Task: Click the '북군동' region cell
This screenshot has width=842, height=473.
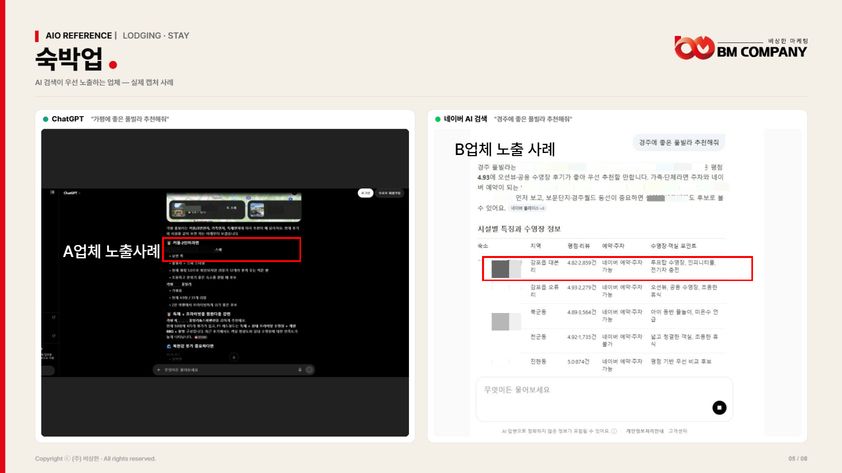Action: 538,312
